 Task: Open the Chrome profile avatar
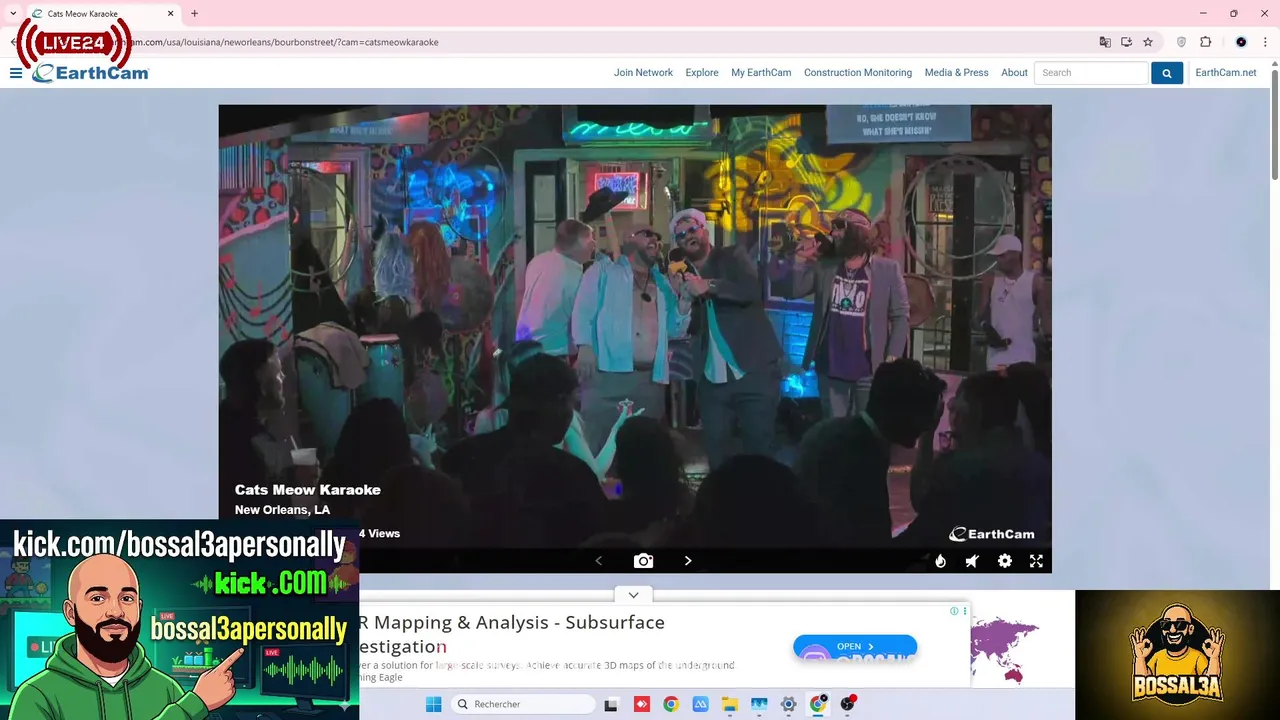point(1241,42)
